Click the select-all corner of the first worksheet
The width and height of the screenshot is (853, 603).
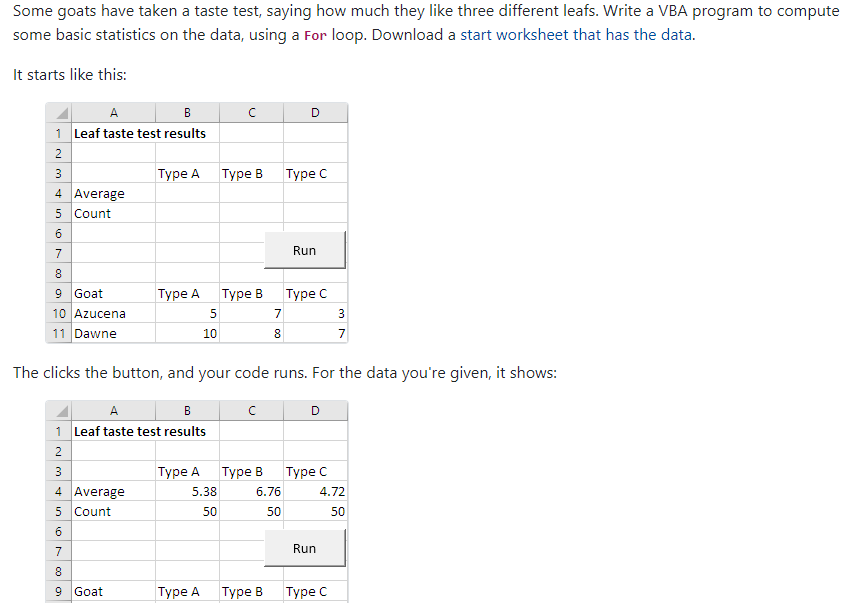(x=58, y=112)
